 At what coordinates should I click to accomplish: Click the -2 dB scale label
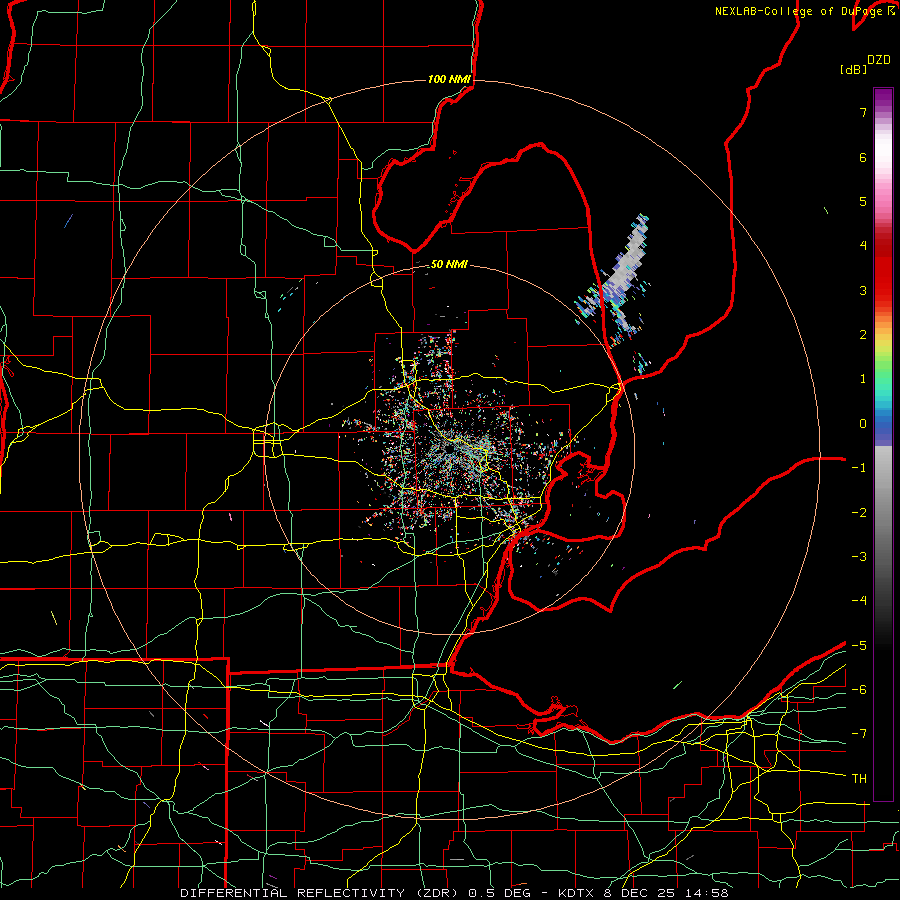(x=859, y=513)
